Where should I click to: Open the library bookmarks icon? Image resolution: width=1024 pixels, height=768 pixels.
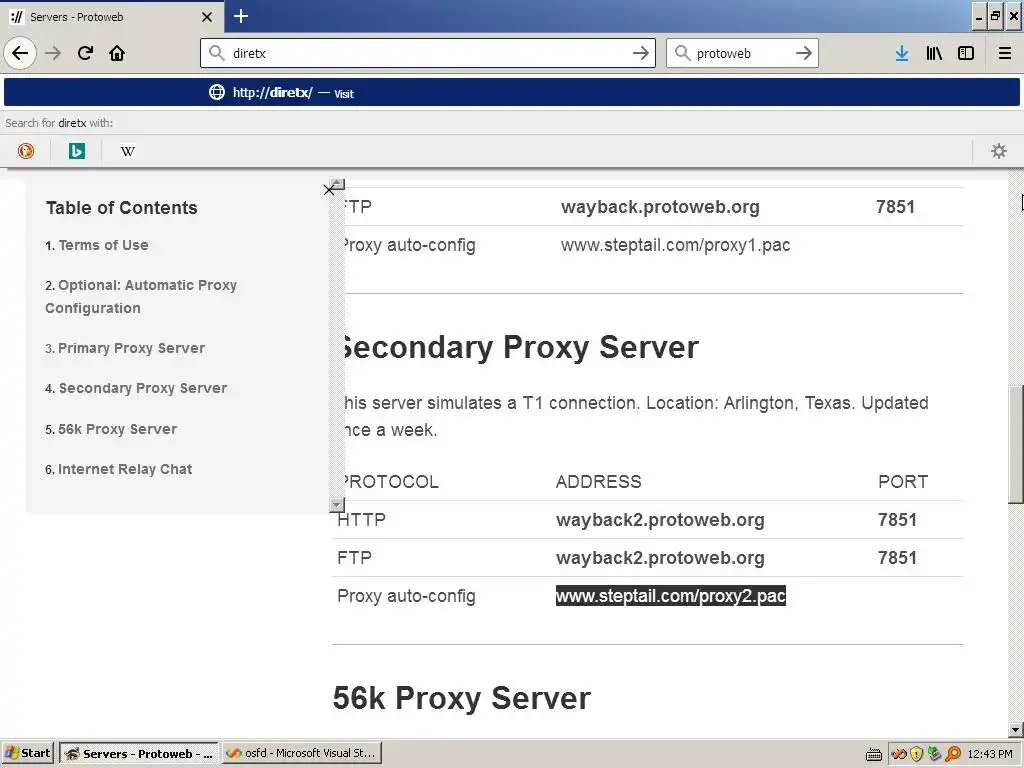[934, 53]
